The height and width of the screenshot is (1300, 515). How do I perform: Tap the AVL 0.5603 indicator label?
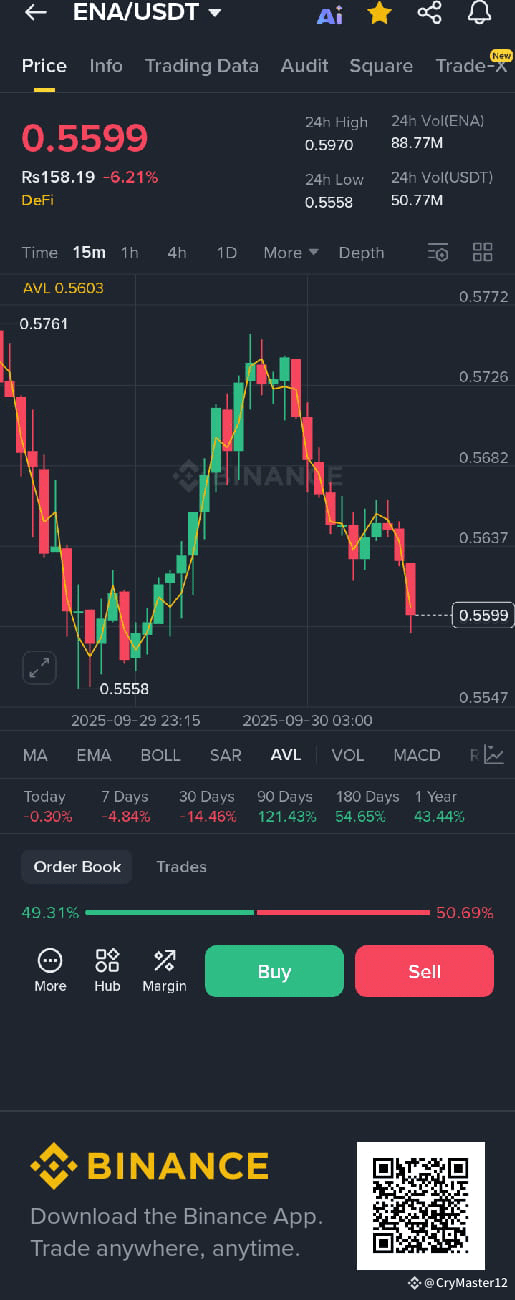63,288
